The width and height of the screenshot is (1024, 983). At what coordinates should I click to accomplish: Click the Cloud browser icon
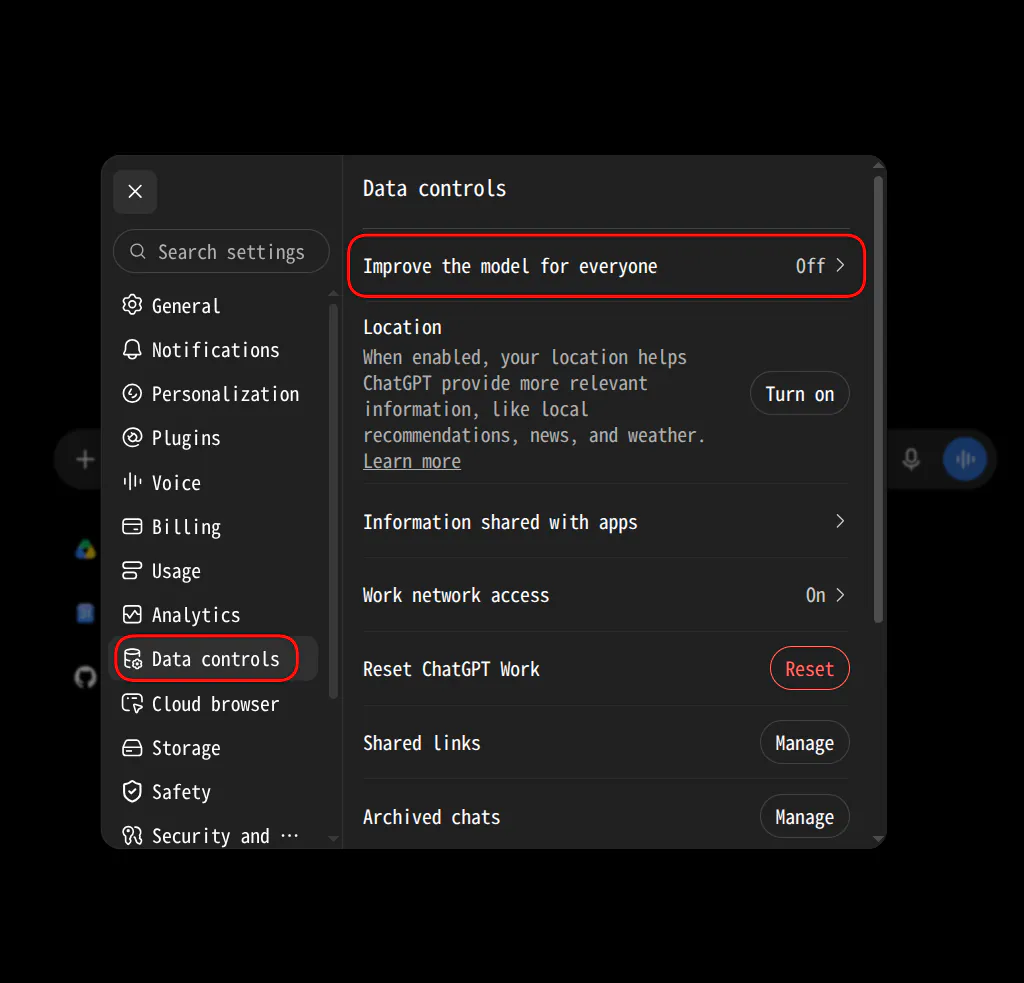click(132, 703)
